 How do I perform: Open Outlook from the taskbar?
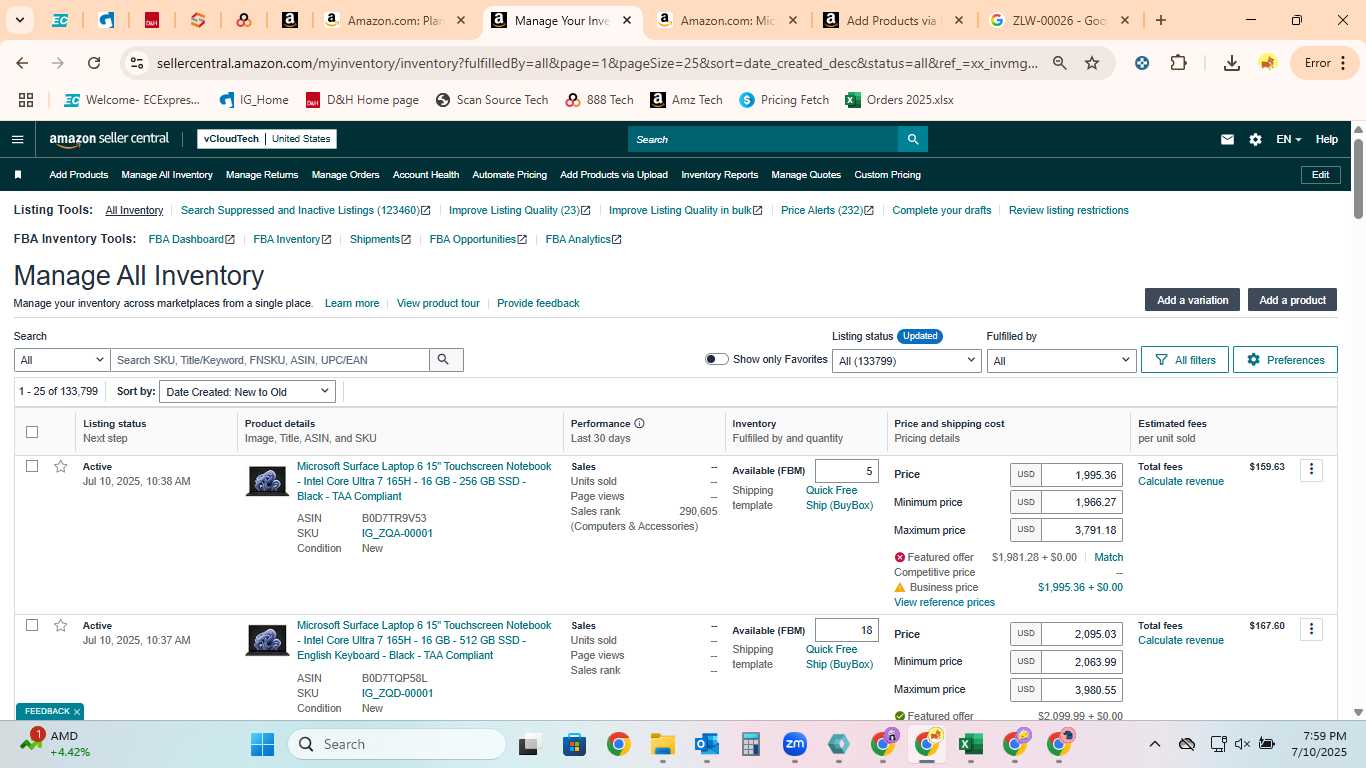(x=707, y=744)
